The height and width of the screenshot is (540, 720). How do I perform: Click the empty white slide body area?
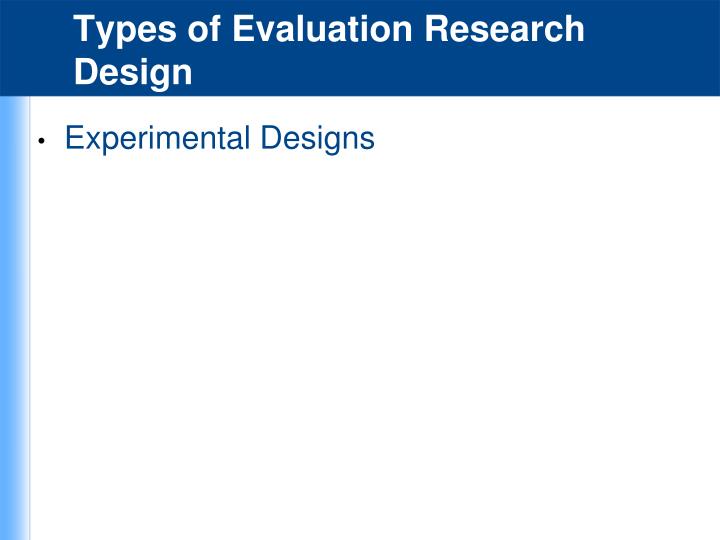374,344
